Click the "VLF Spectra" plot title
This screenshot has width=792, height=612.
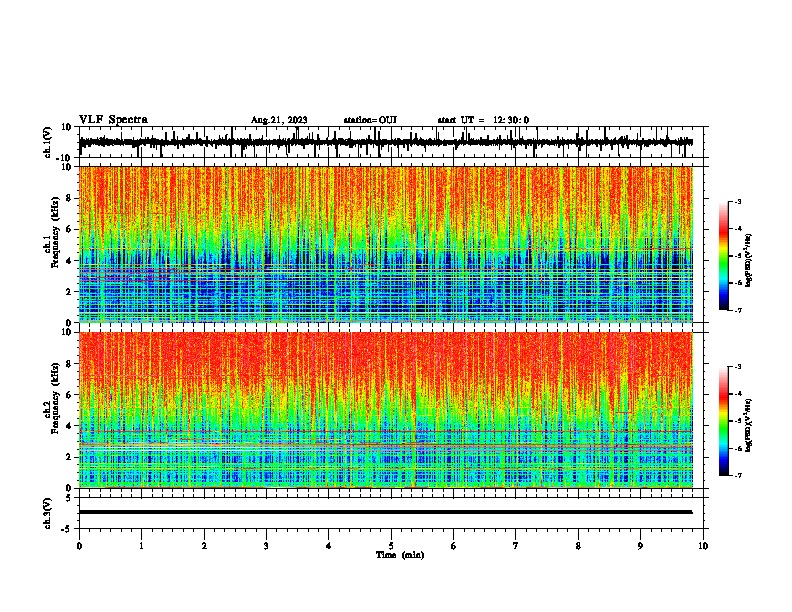click(113, 120)
